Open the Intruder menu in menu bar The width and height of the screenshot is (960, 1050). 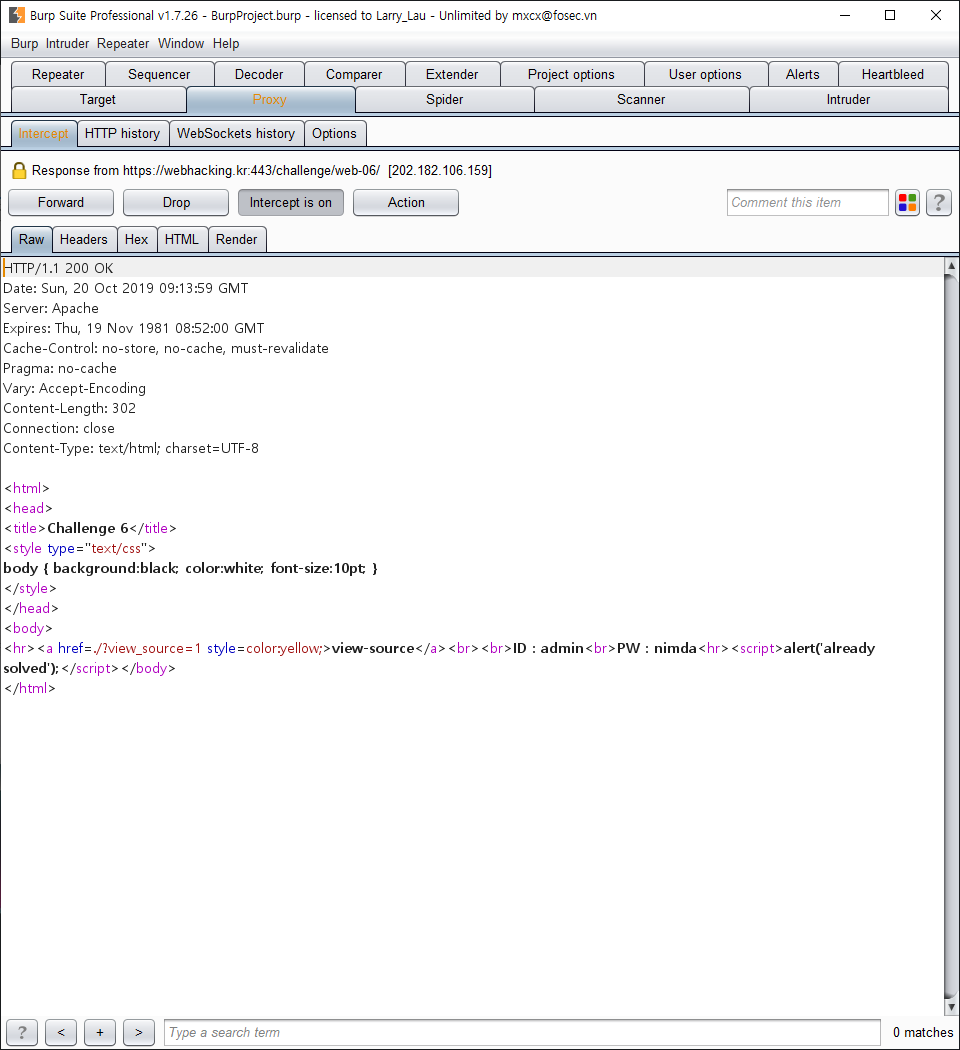67,44
